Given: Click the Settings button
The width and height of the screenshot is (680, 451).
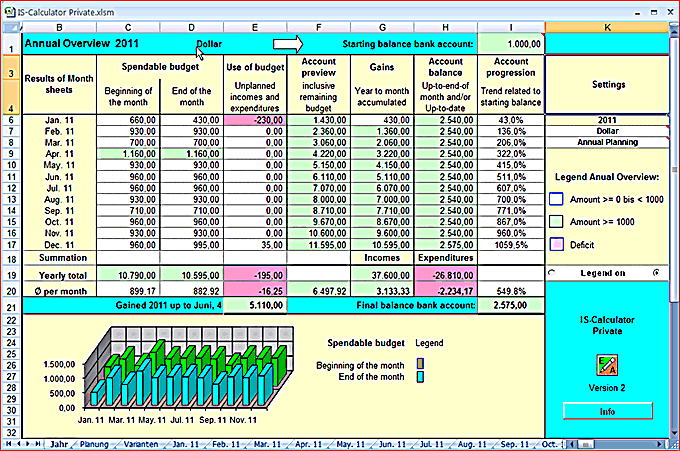Looking at the screenshot, I should [608, 85].
